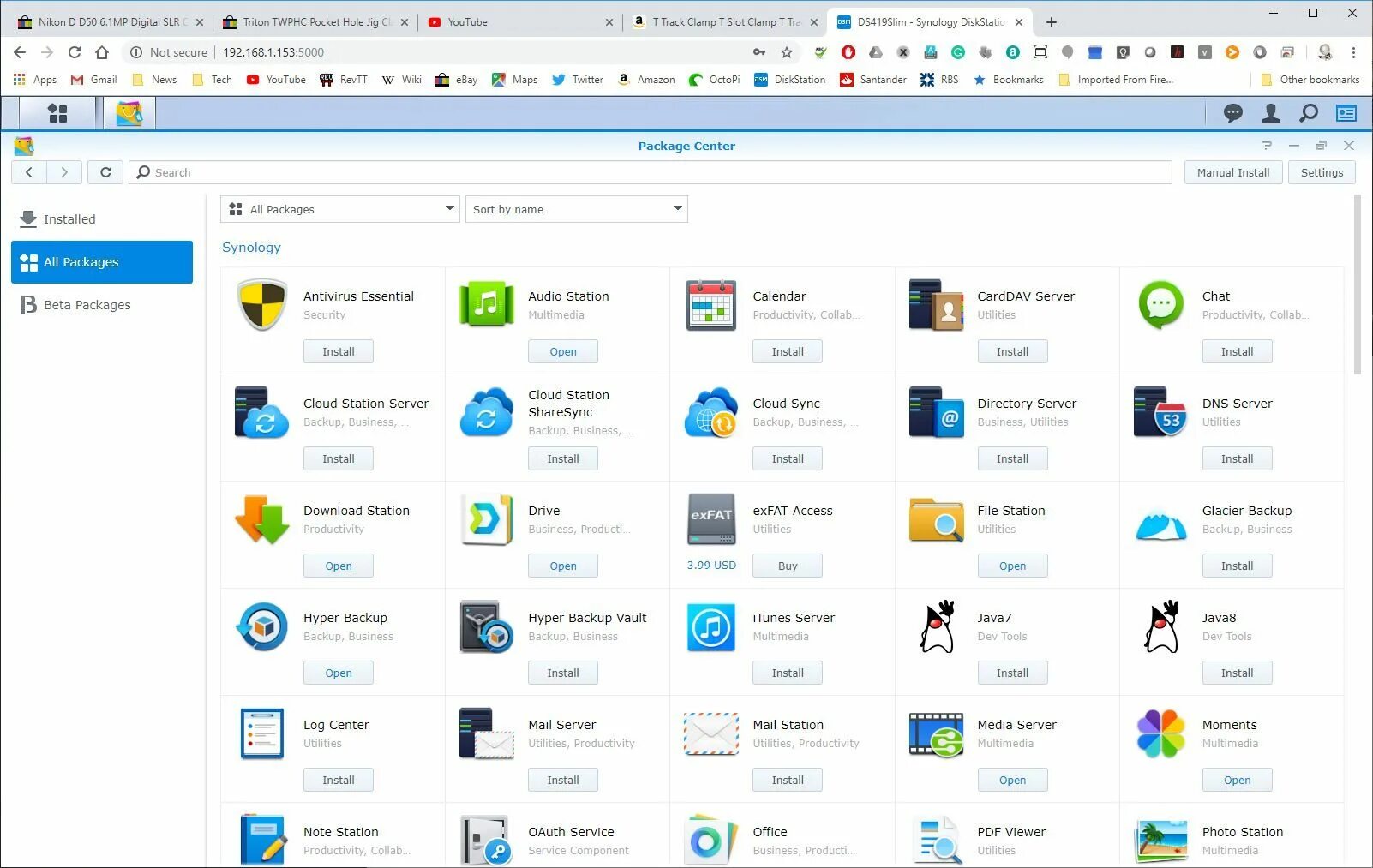Click the Calendar package icon

[x=711, y=305]
